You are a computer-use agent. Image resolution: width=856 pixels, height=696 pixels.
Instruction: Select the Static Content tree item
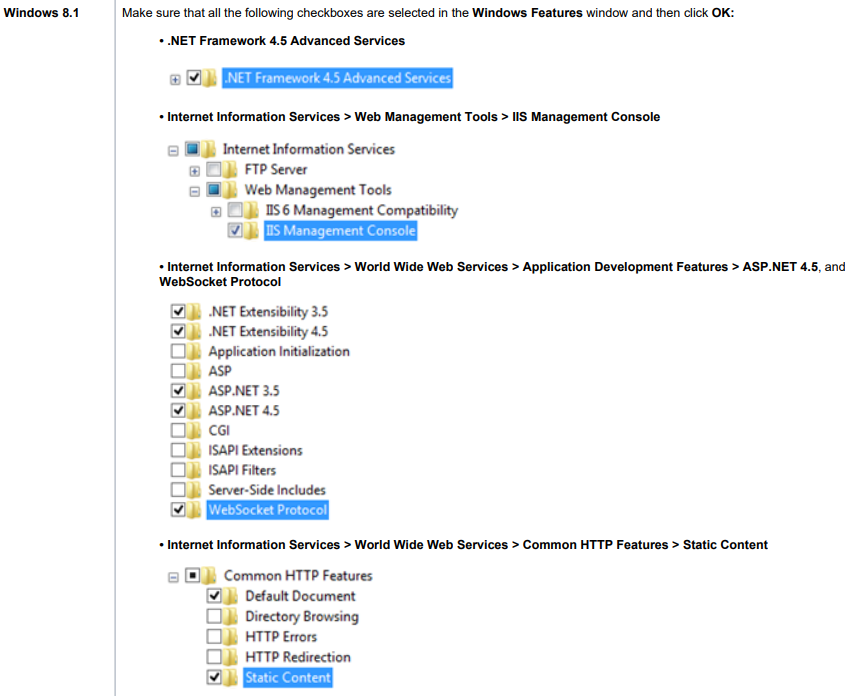click(x=287, y=678)
